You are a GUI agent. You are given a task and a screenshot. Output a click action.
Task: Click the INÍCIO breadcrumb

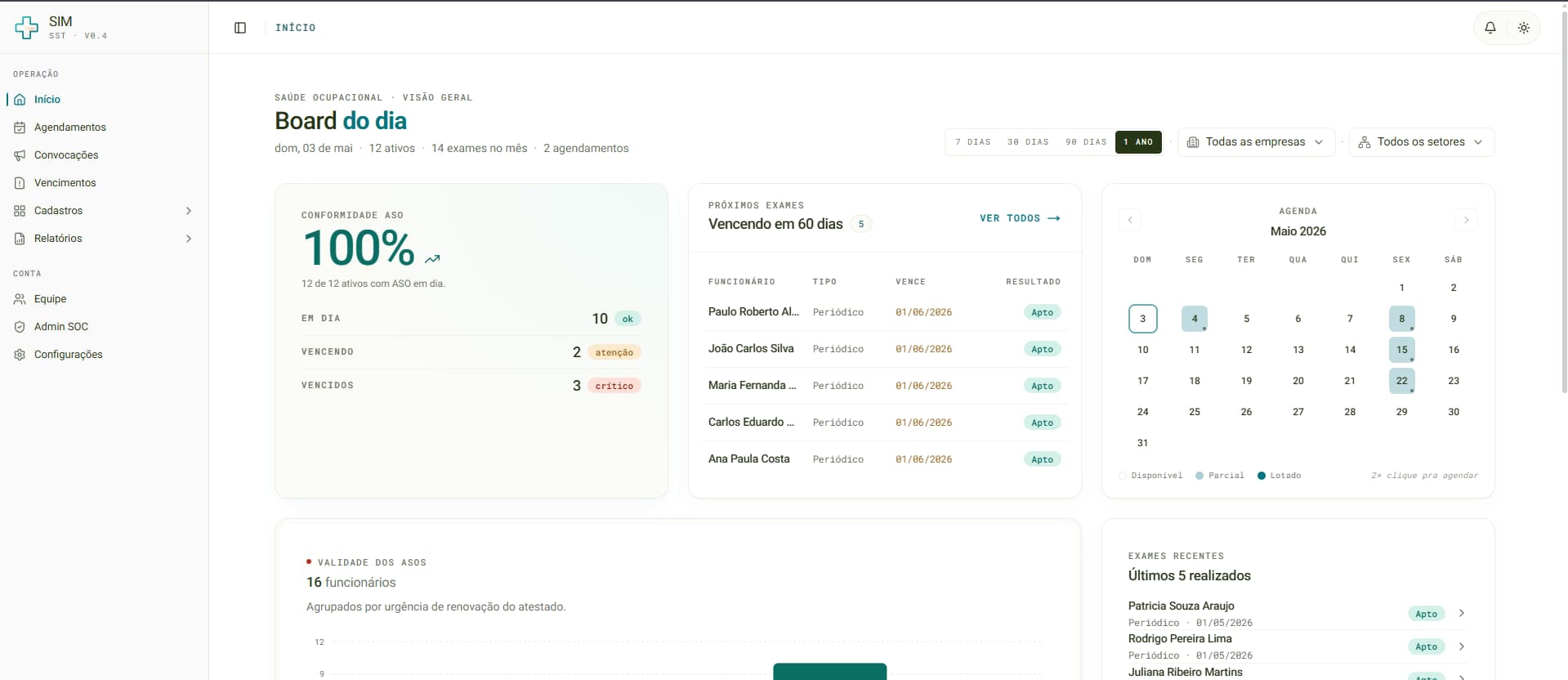tap(295, 28)
